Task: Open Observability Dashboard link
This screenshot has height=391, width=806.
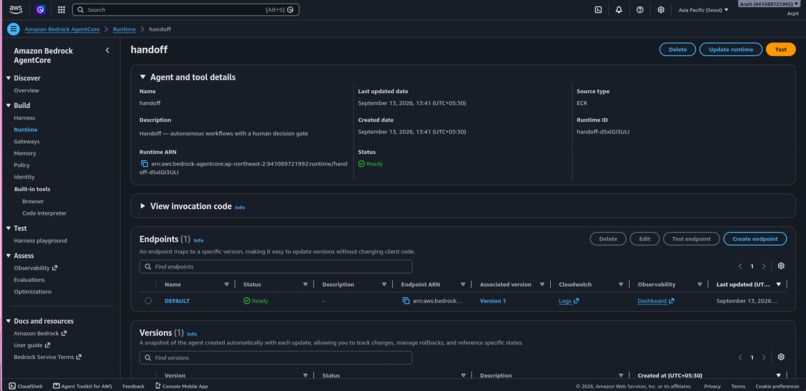Action: pos(656,301)
